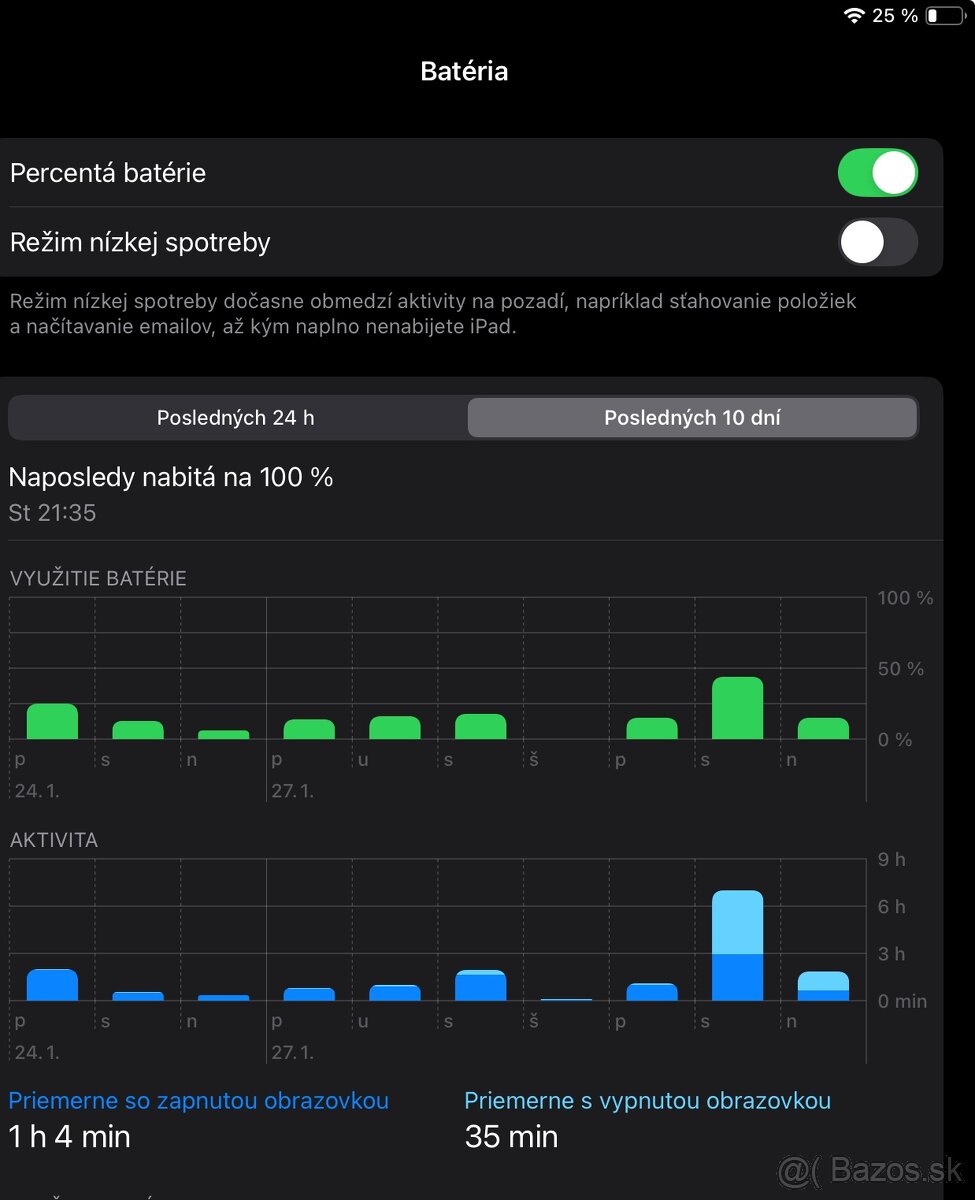Toggle the Percentá batérie switch
975x1200 pixels.
click(x=877, y=173)
